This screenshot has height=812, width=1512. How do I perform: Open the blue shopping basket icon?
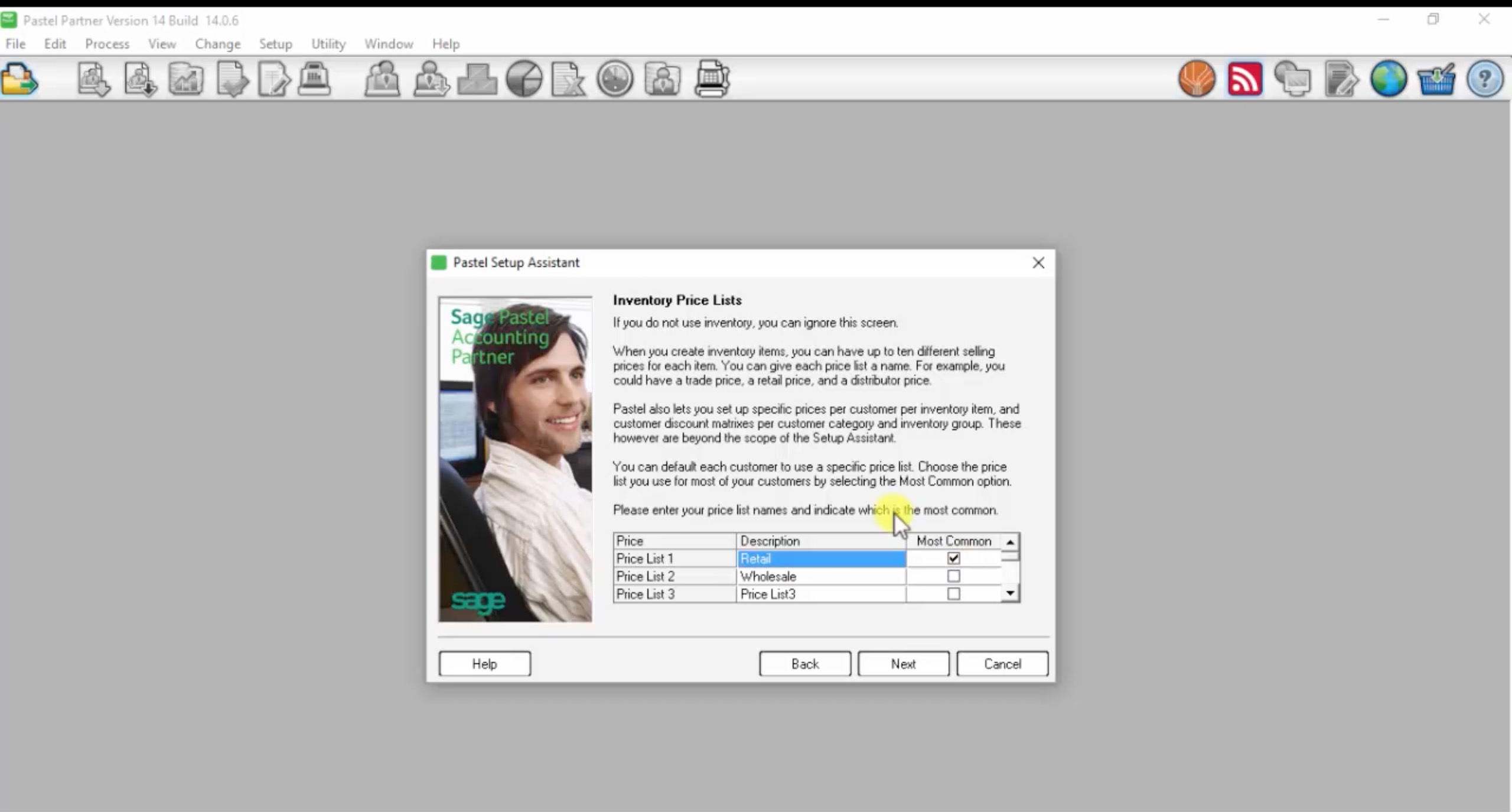1436,79
